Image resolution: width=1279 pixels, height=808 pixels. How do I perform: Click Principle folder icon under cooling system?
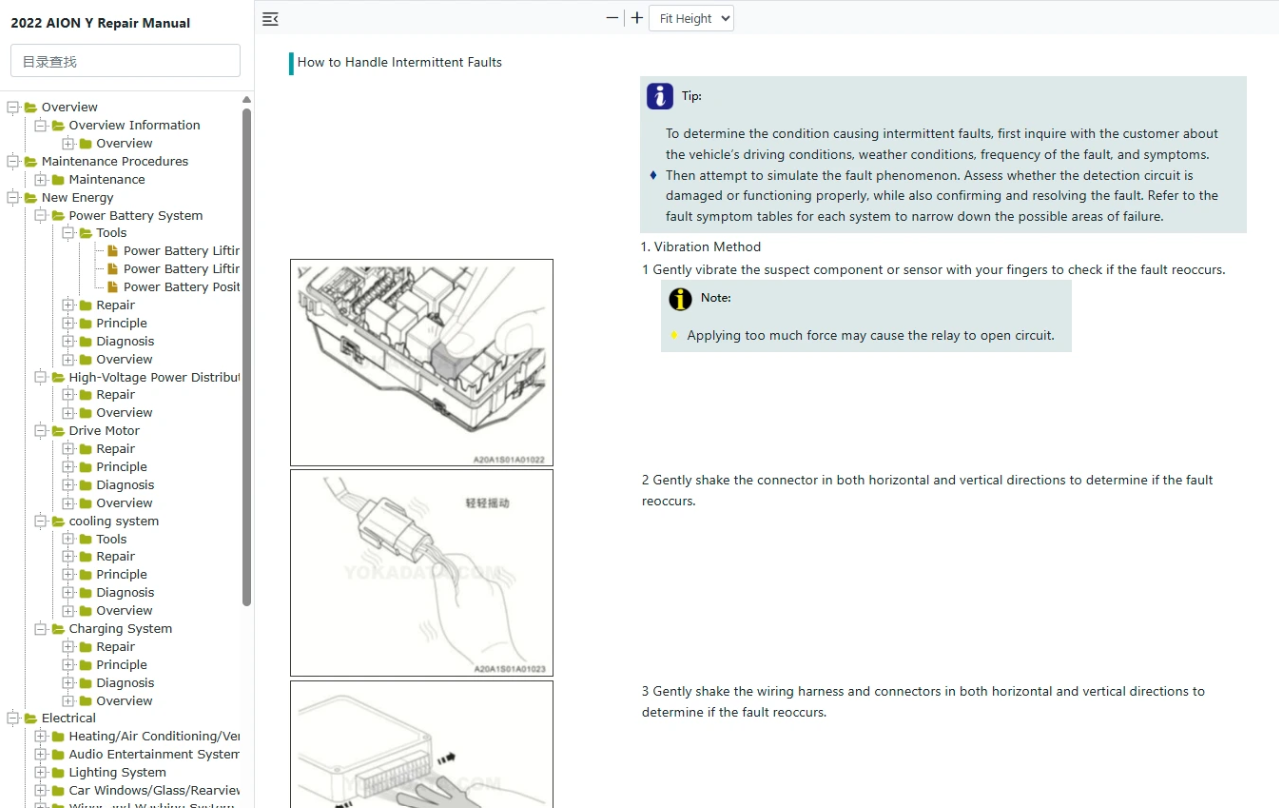point(86,575)
